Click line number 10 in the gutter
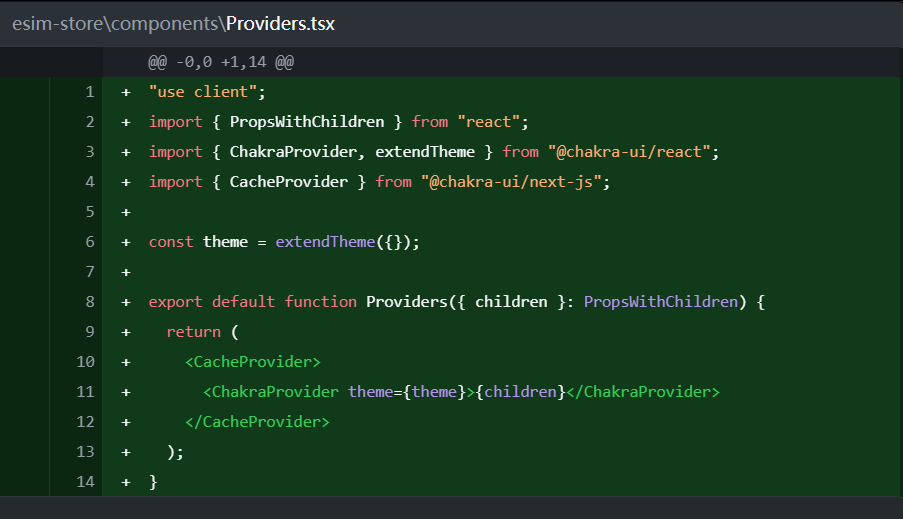903x519 pixels. tap(85, 362)
